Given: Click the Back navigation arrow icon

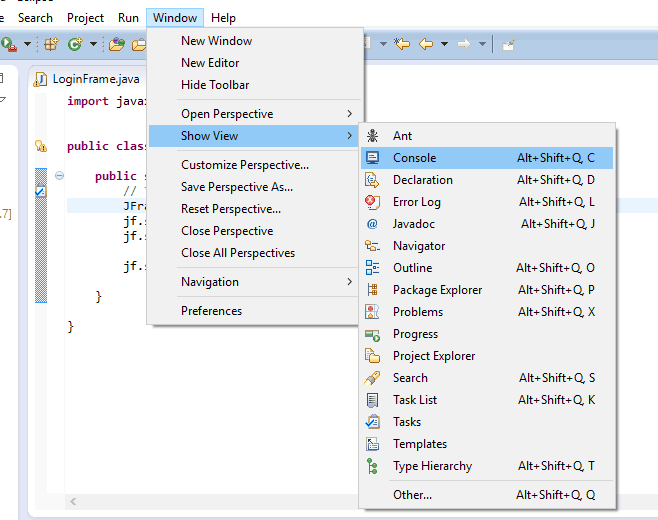Looking at the screenshot, I should tap(426, 44).
